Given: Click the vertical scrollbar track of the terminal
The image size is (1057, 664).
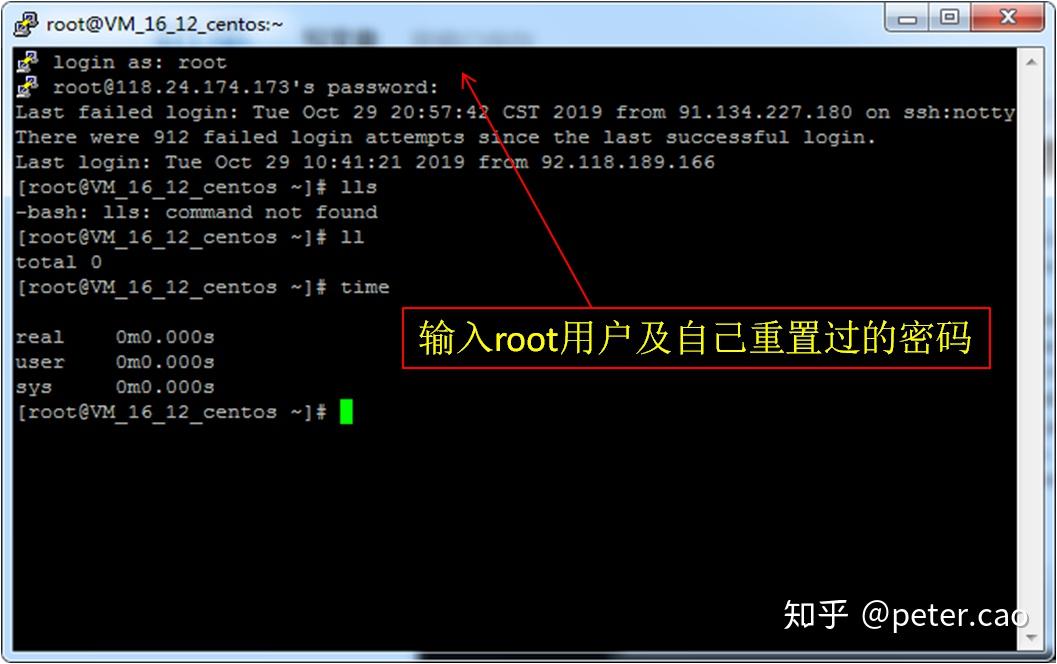Looking at the screenshot, I should [x=1031, y=351].
